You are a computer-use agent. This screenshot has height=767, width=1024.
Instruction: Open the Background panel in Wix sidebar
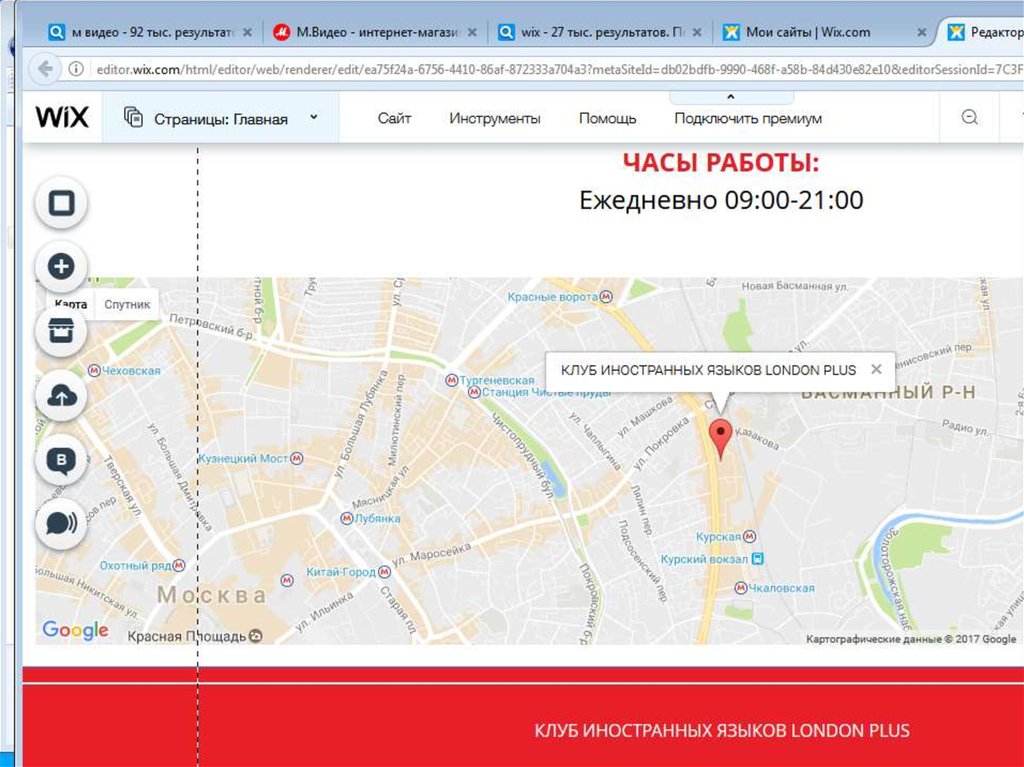(61, 203)
